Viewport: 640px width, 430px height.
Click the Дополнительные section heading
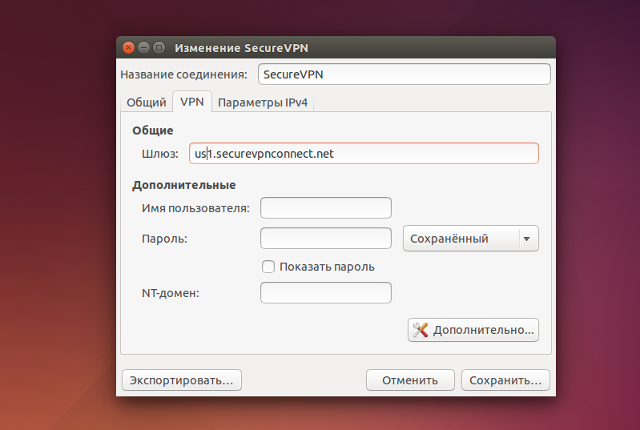point(184,185)
